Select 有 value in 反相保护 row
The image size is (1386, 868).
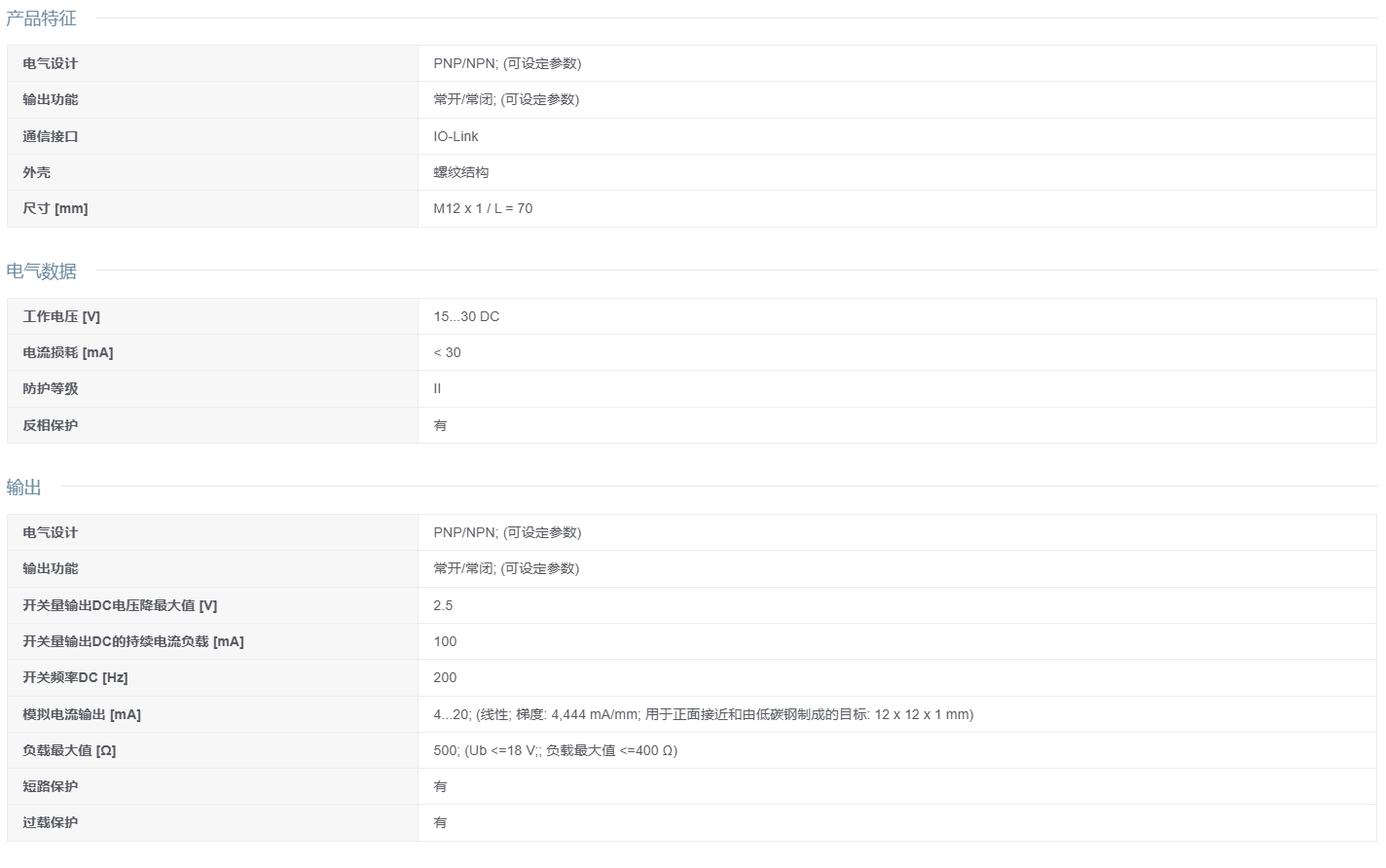tap(440, 425)
